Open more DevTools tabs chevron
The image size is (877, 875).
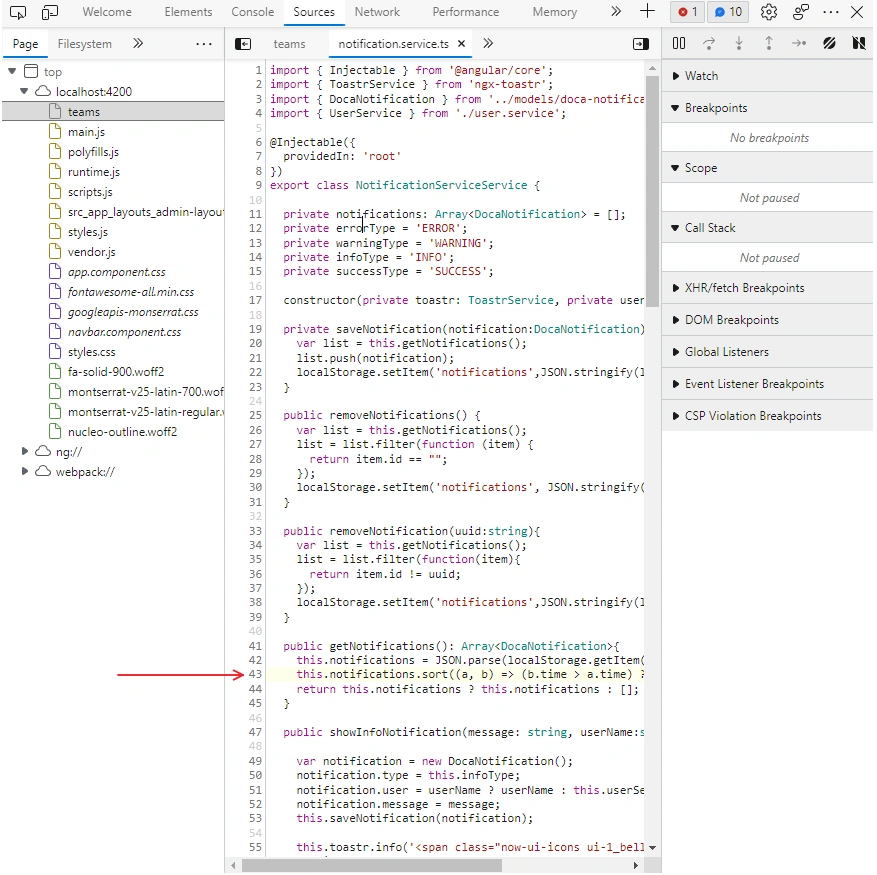(x=616, y=12)
